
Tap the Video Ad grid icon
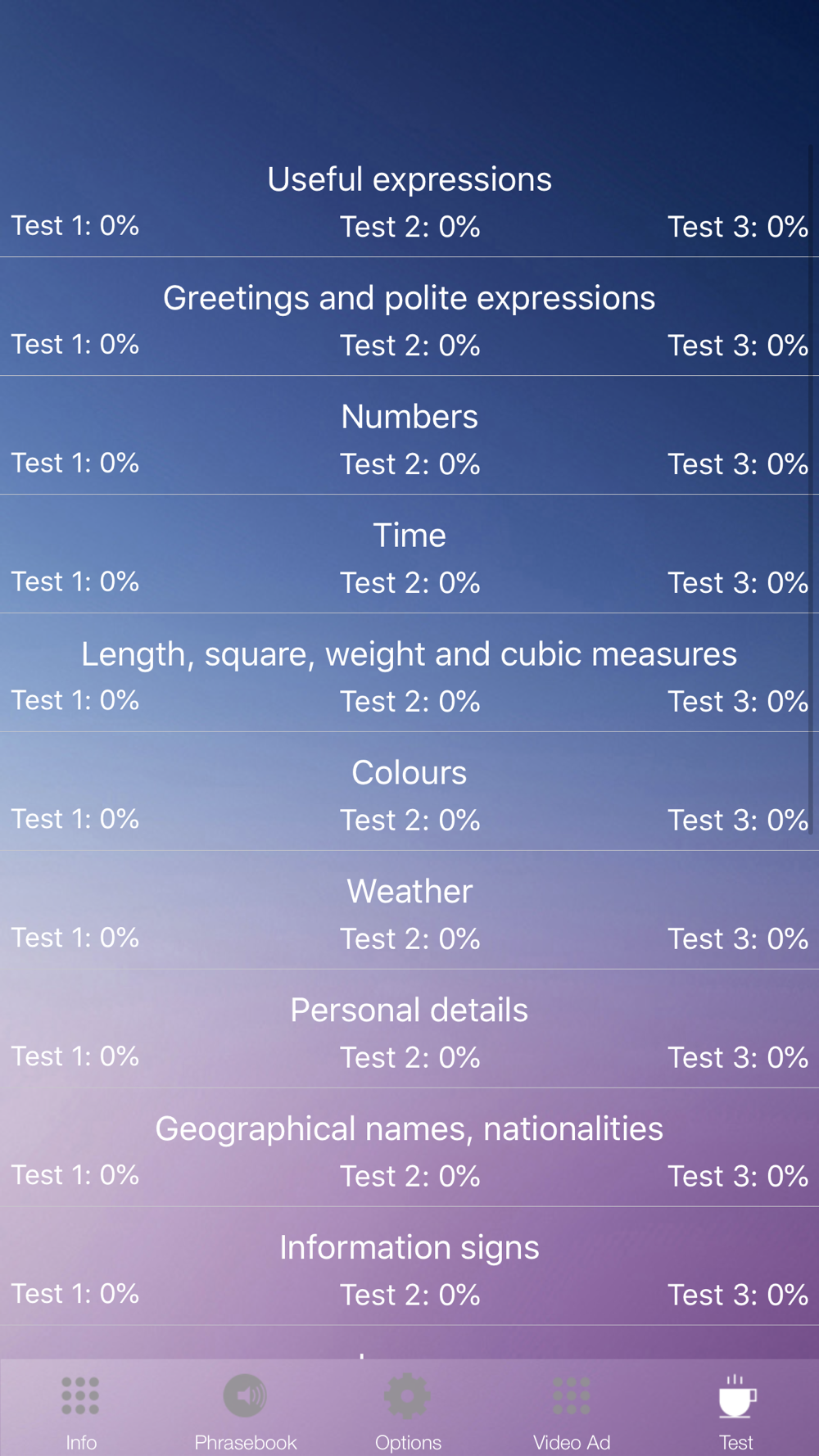pos(572,1395)
